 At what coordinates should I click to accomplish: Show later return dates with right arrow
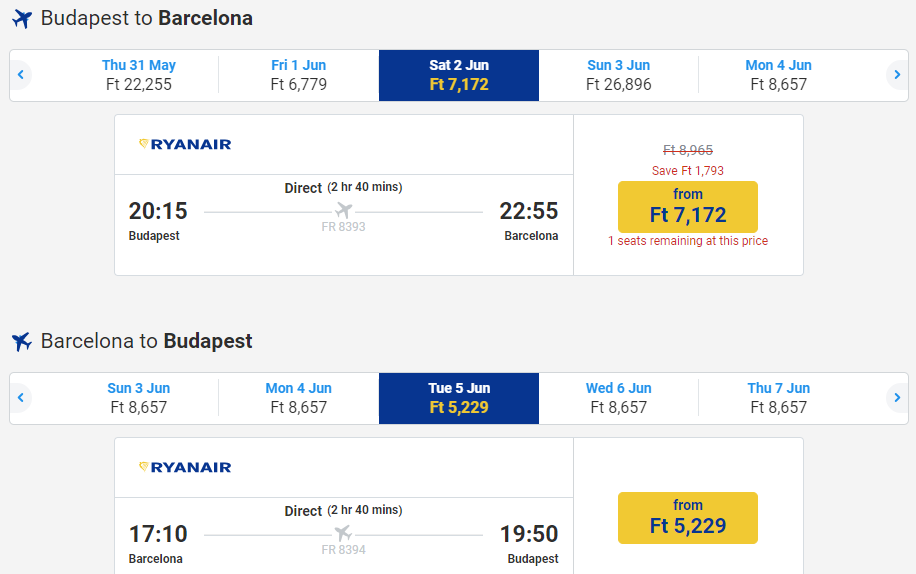click(x=897, y=398)
